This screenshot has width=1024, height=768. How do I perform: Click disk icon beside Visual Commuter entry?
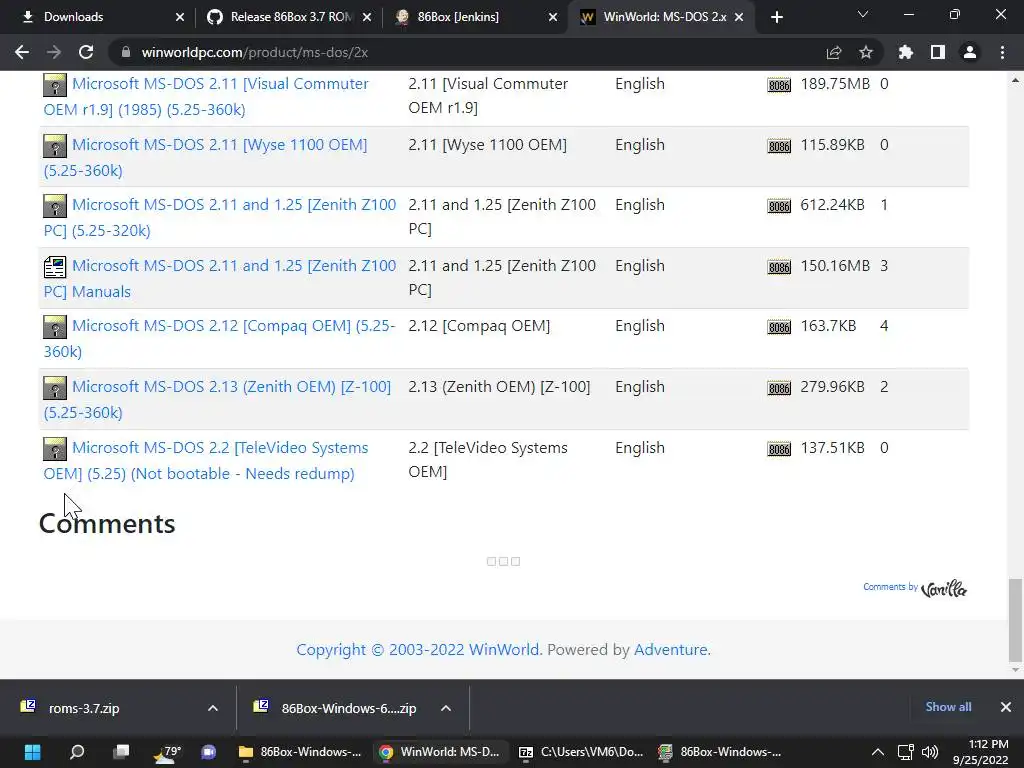(55, 85)
